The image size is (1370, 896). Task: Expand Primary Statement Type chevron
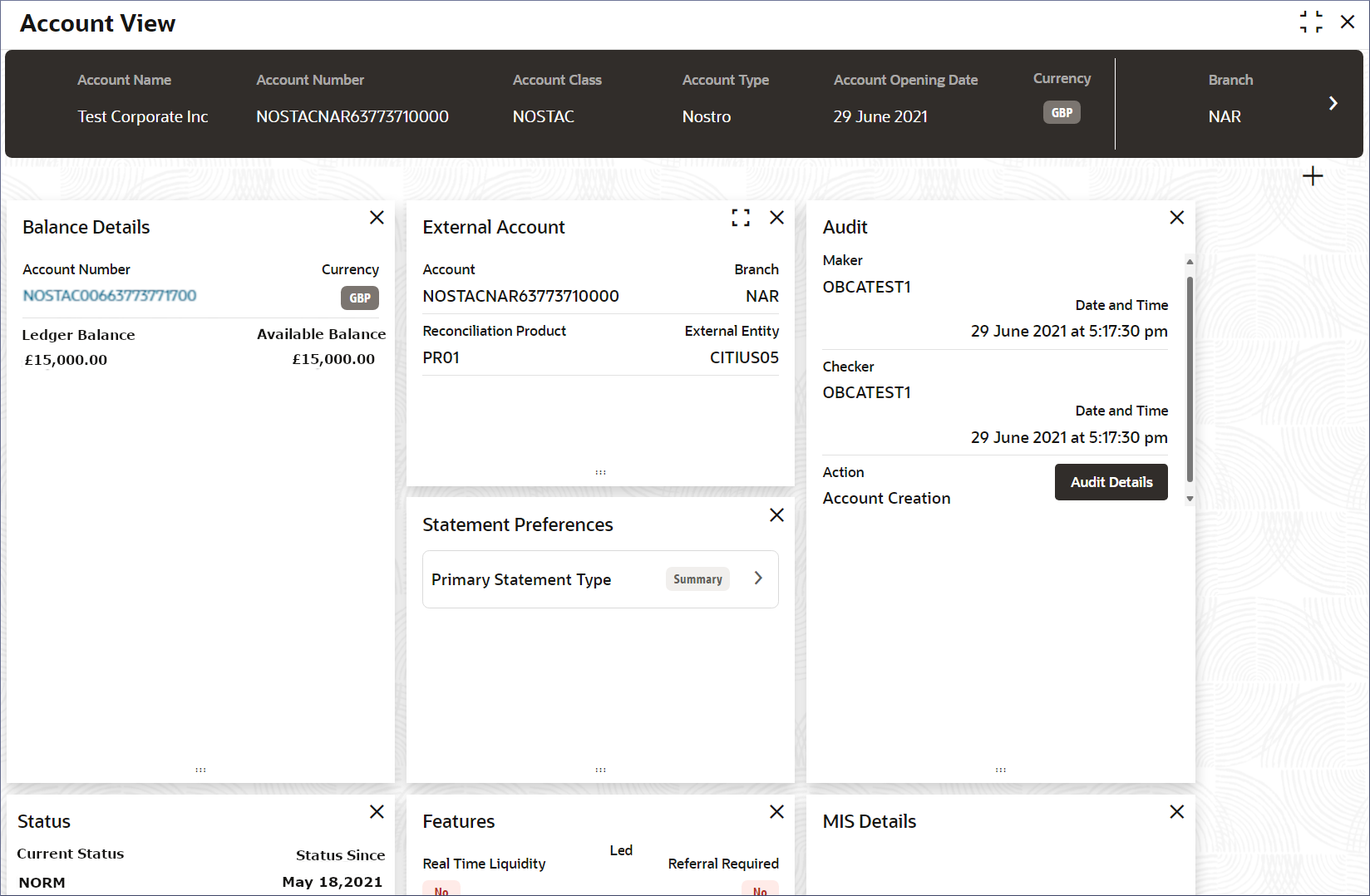point(758,578)
